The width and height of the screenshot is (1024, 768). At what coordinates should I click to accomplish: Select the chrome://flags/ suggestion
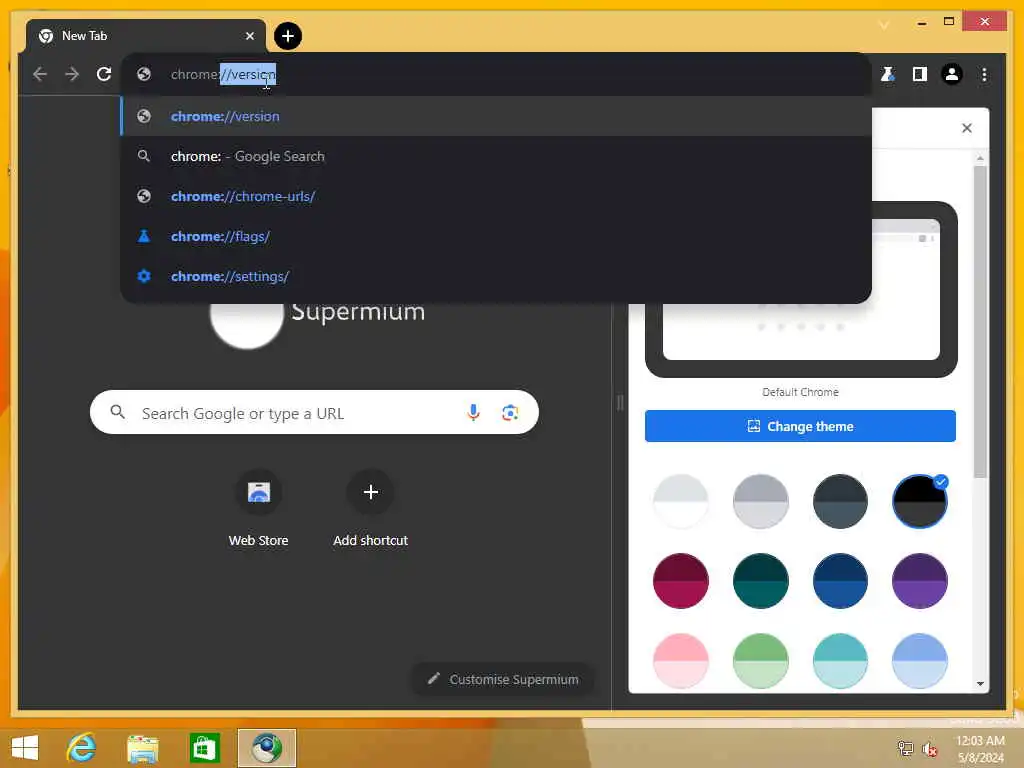[x=496, y=236]
